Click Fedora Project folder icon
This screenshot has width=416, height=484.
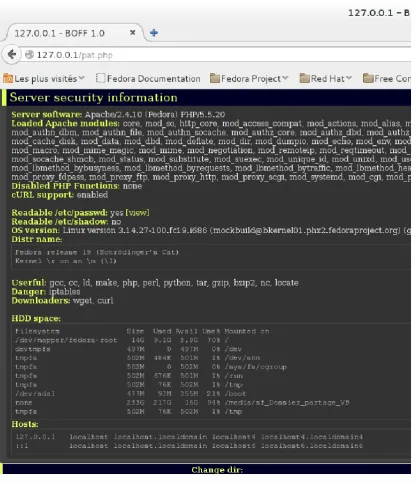tap(215, 79)
